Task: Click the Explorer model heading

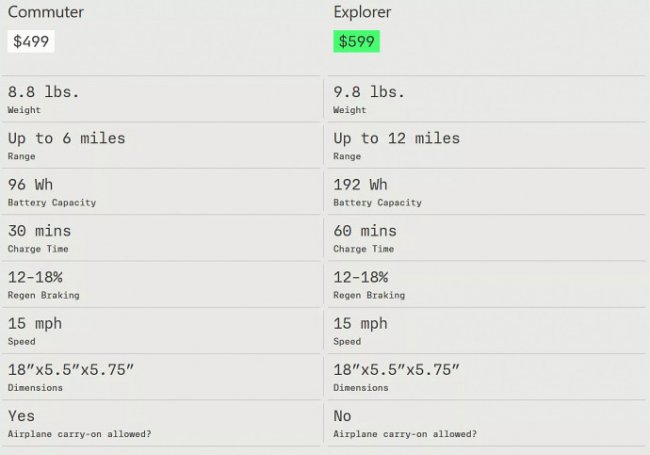Action: click(x=362, y=13)
